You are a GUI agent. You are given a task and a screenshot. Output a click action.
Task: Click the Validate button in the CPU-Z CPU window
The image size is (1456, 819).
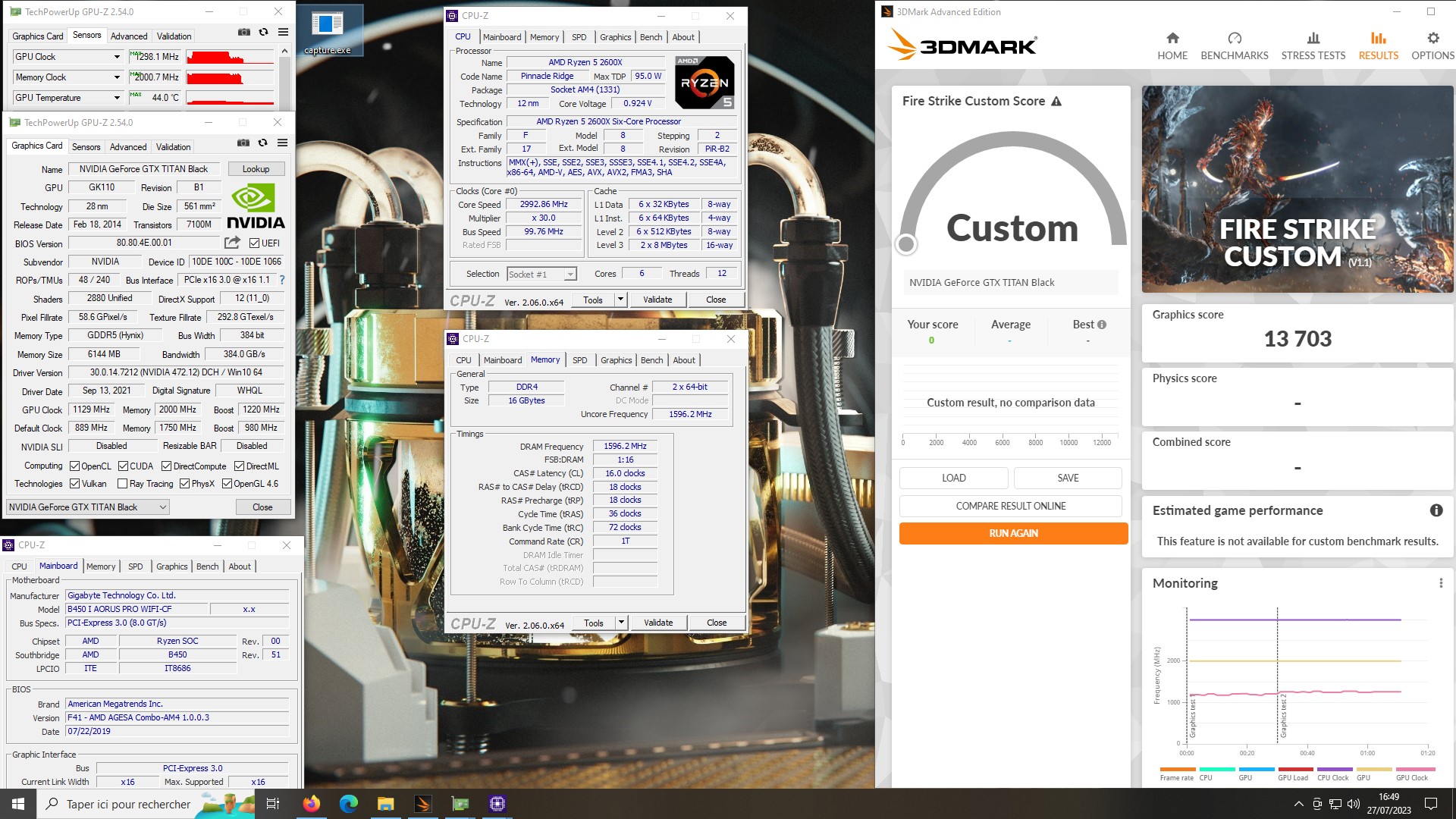(x=657, y=300)
